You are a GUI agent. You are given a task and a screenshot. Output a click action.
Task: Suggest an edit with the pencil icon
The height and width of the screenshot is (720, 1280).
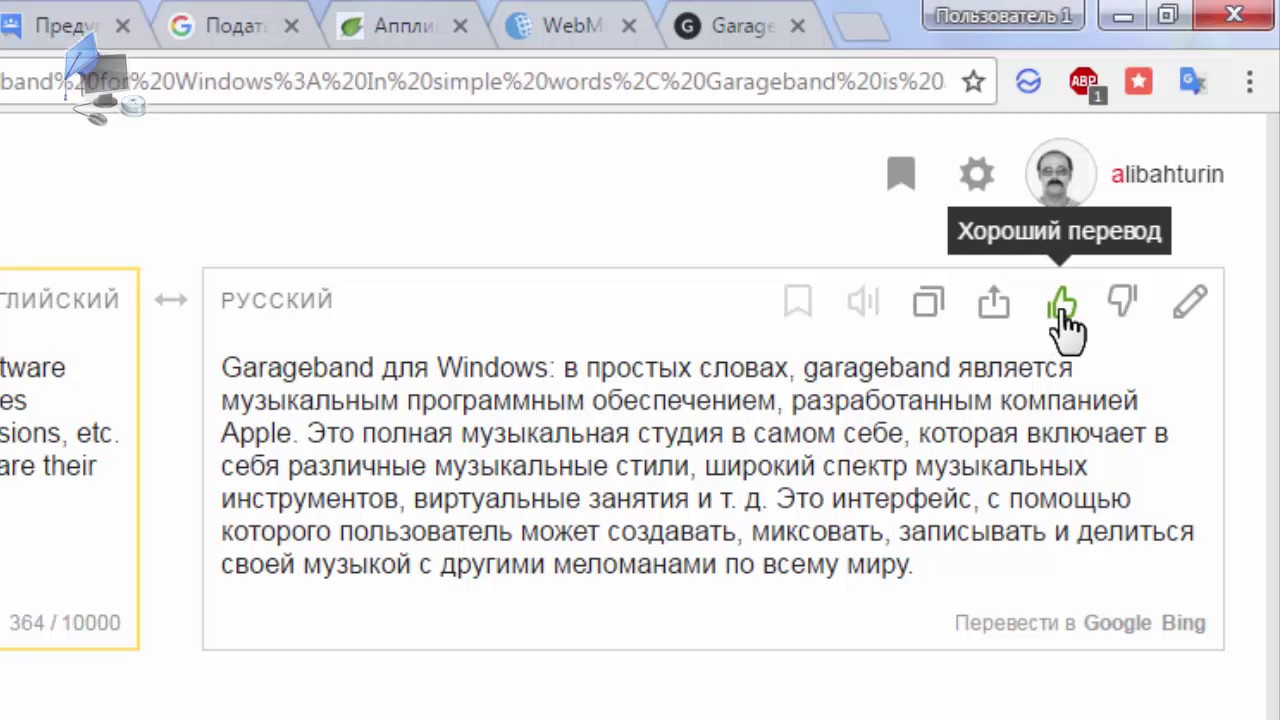1190,301
